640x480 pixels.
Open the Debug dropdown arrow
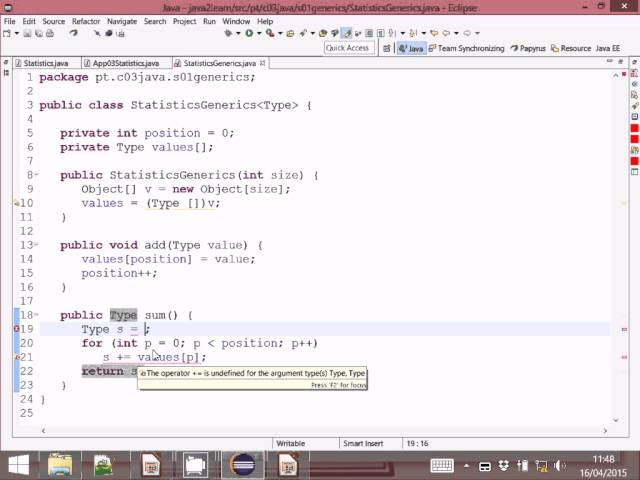pyautogui.click(x=238, y=33)
